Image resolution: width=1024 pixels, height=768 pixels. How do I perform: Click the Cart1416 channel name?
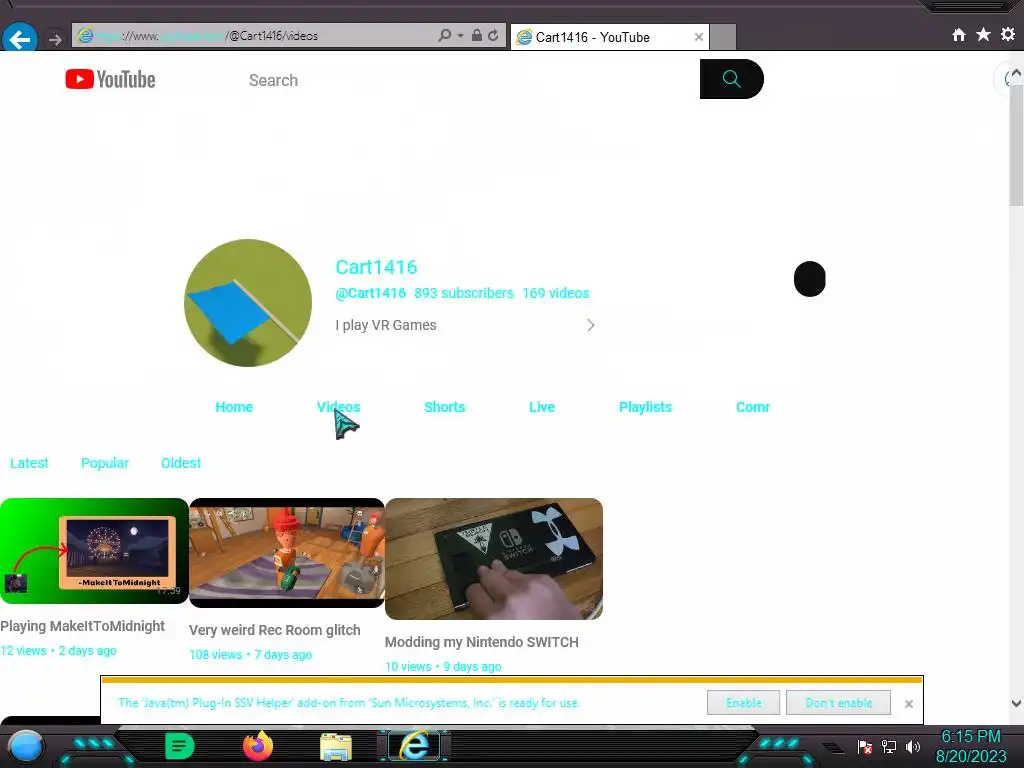point(376,267)
